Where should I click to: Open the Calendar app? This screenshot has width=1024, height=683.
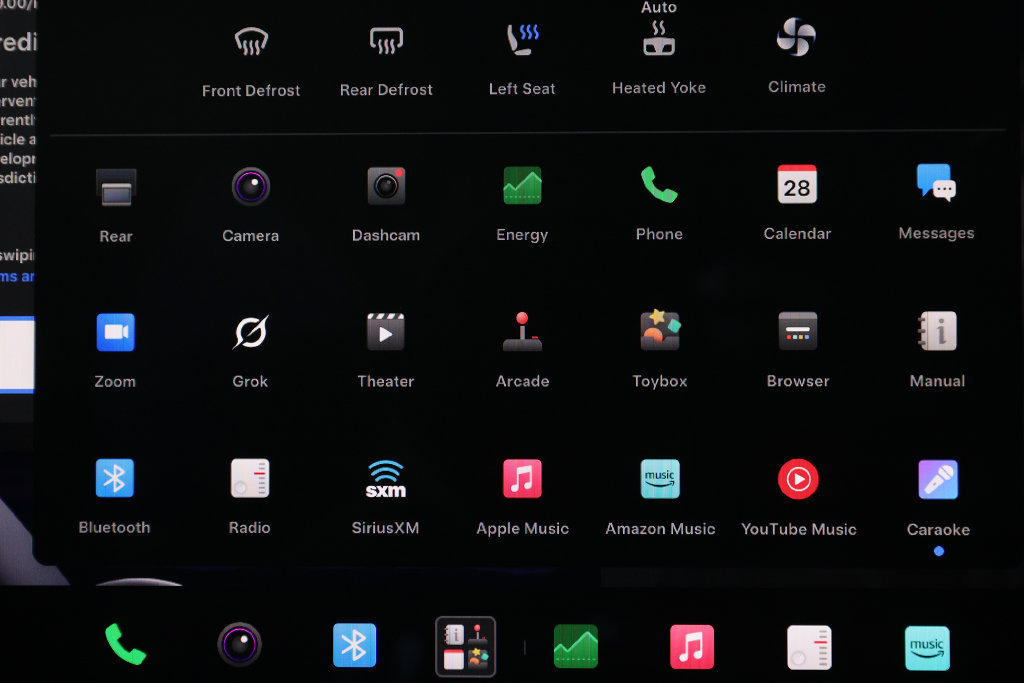(797, 184)
